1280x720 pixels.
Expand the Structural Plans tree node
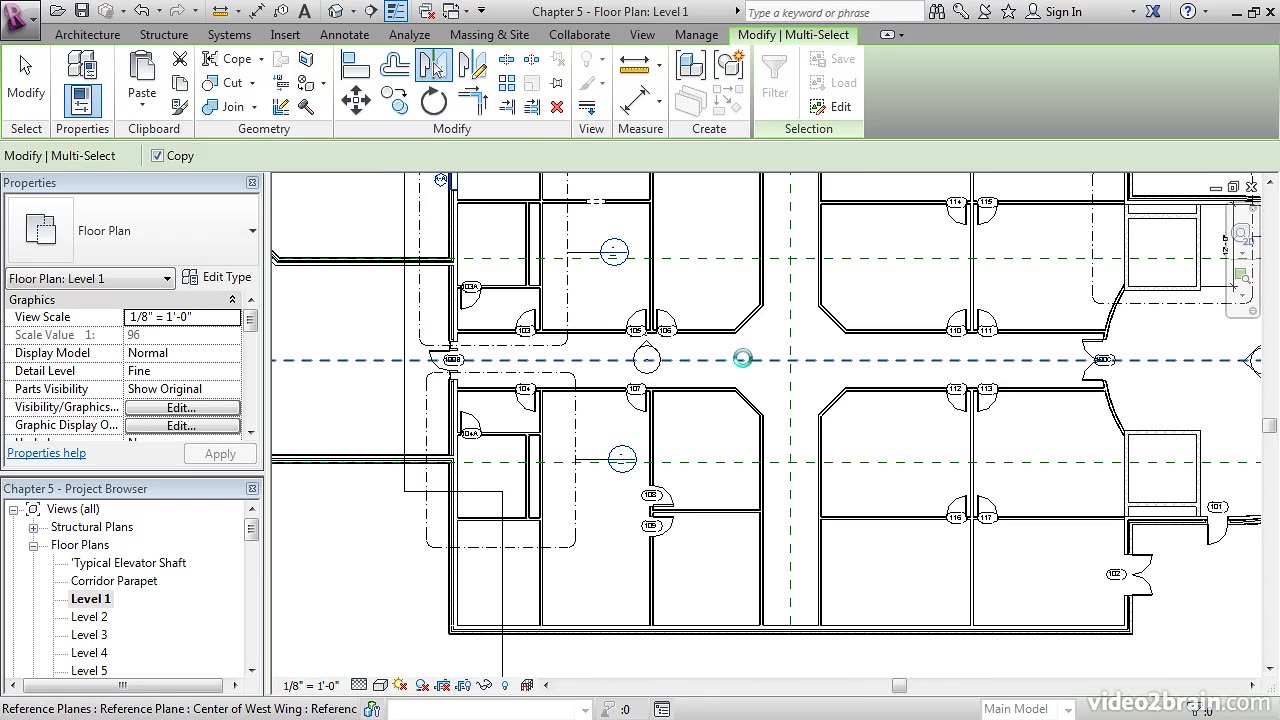click(33, 527)
